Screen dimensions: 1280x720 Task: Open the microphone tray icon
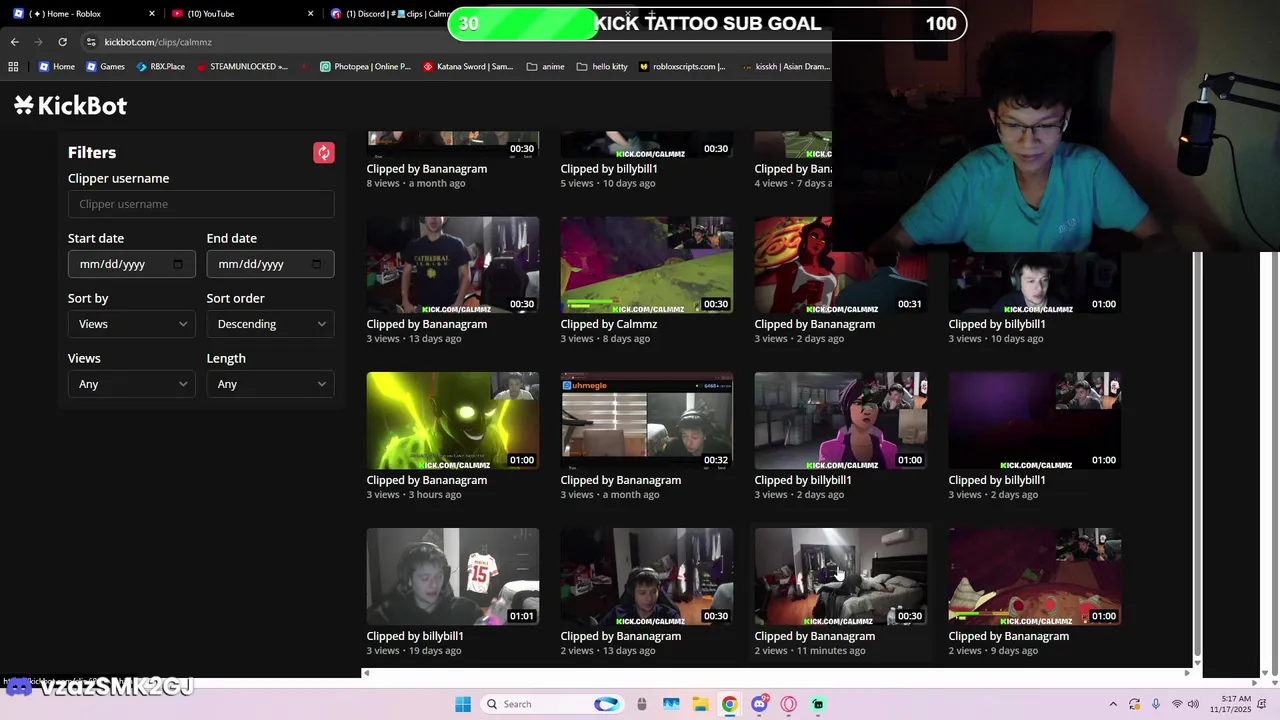tap(1156, 704)
